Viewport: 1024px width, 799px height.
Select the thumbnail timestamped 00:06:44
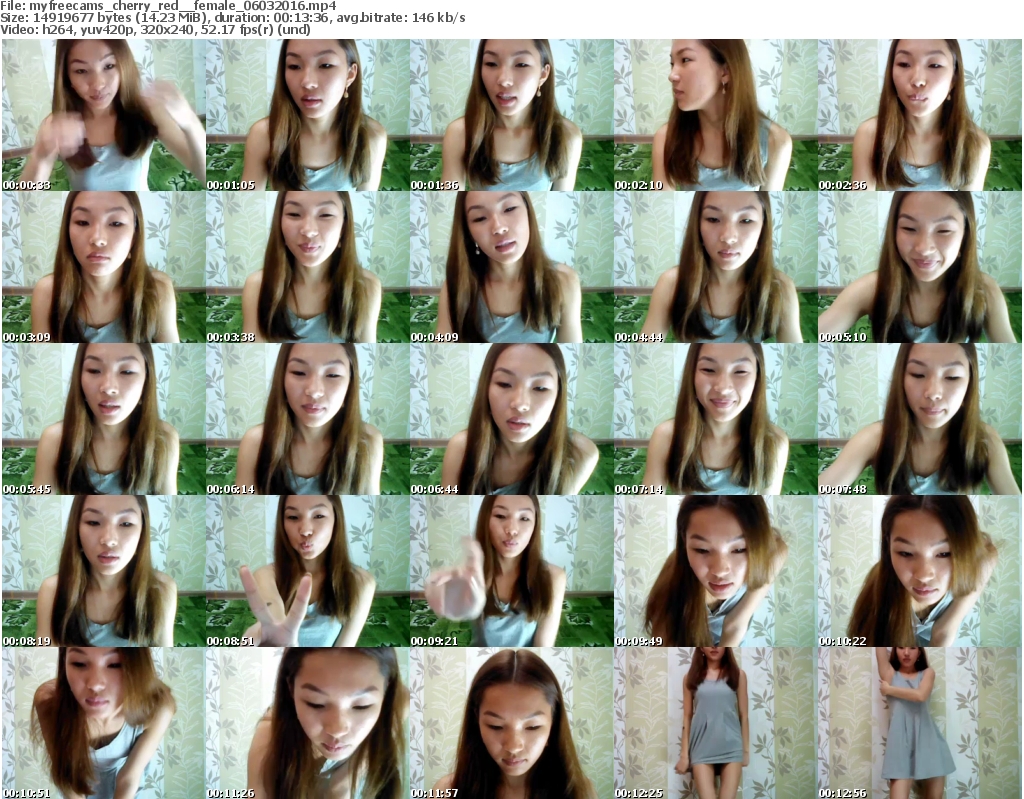[x=511, y=419]
